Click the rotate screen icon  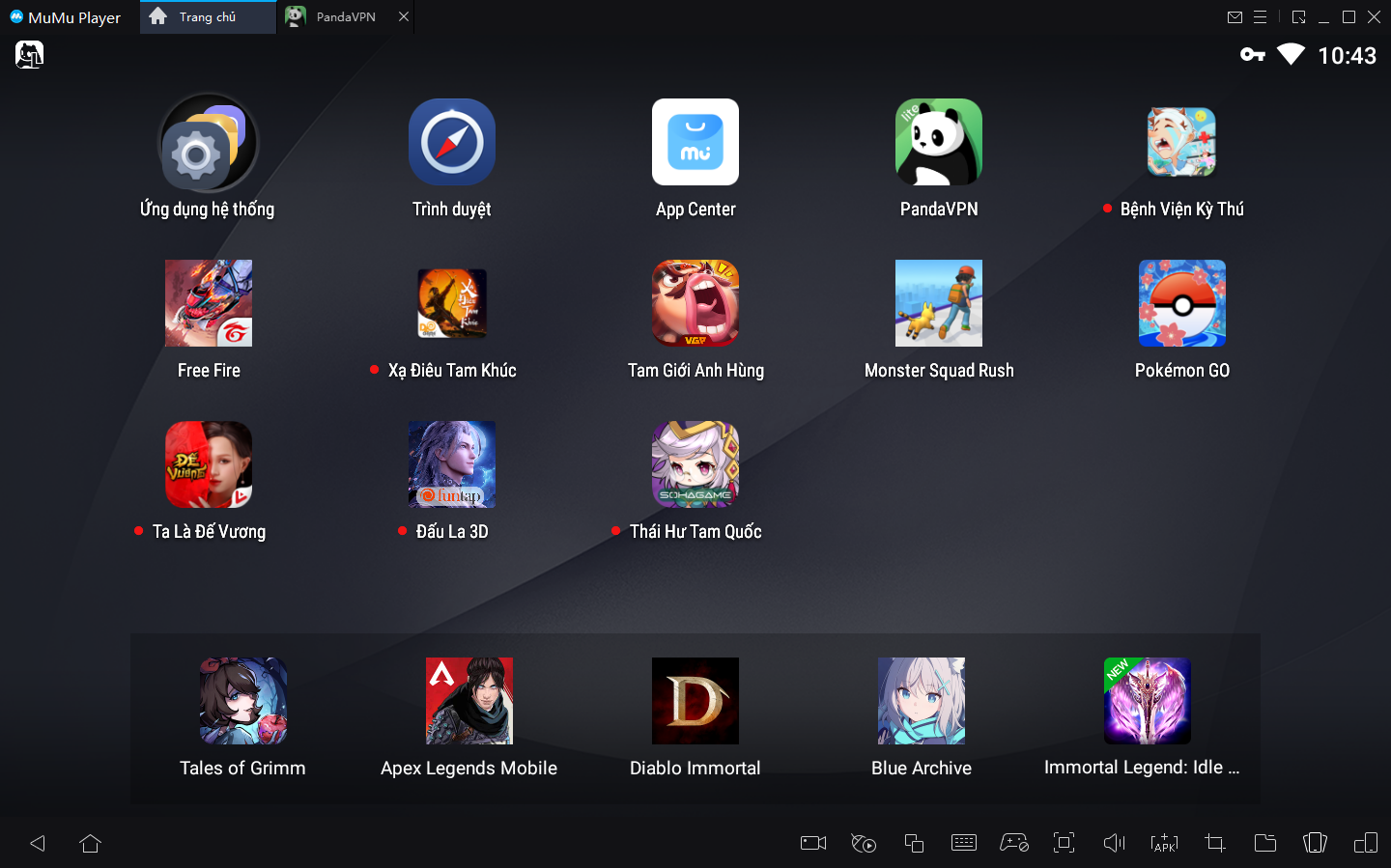coord(1316,843)
